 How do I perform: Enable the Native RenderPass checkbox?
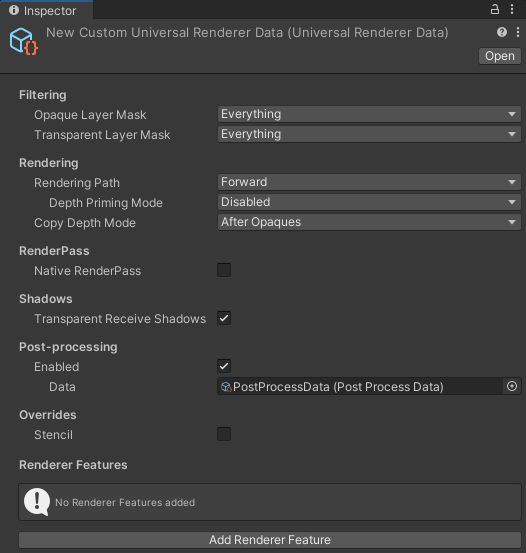pyautogui.click(x=224, y=270)
